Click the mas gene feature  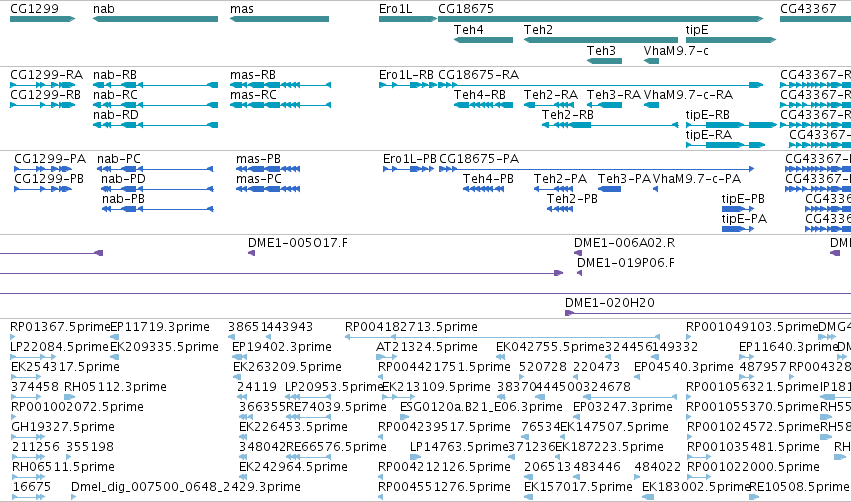coord(279,19)
